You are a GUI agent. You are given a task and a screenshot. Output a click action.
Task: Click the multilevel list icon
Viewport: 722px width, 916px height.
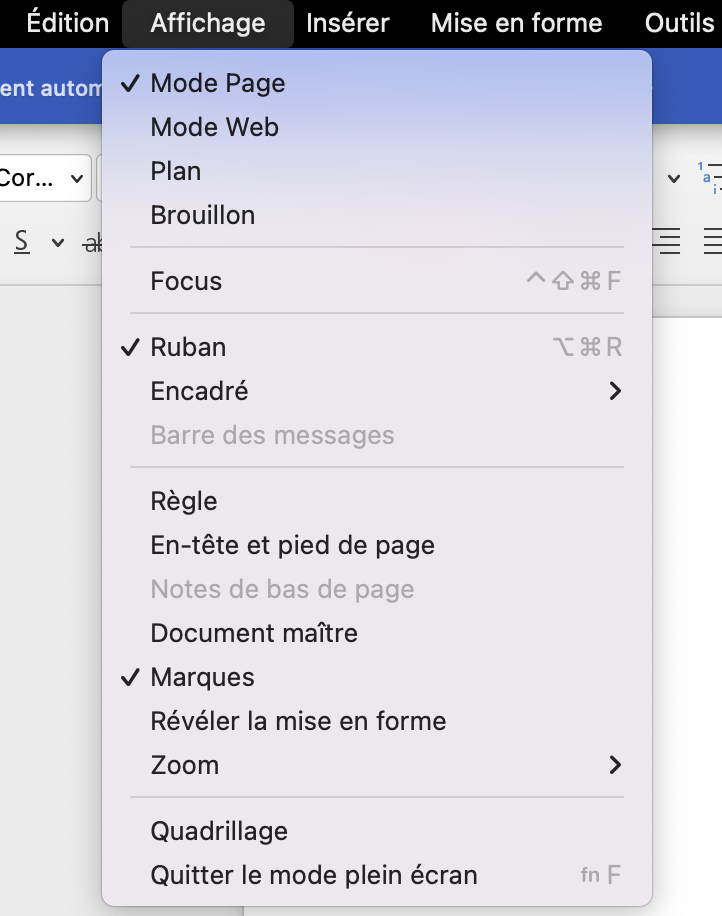pos(708,177)
